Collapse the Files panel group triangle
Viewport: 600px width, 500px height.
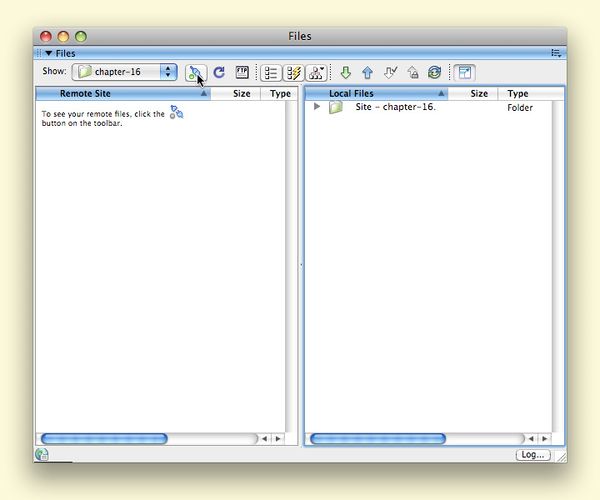tap(48, 53)
